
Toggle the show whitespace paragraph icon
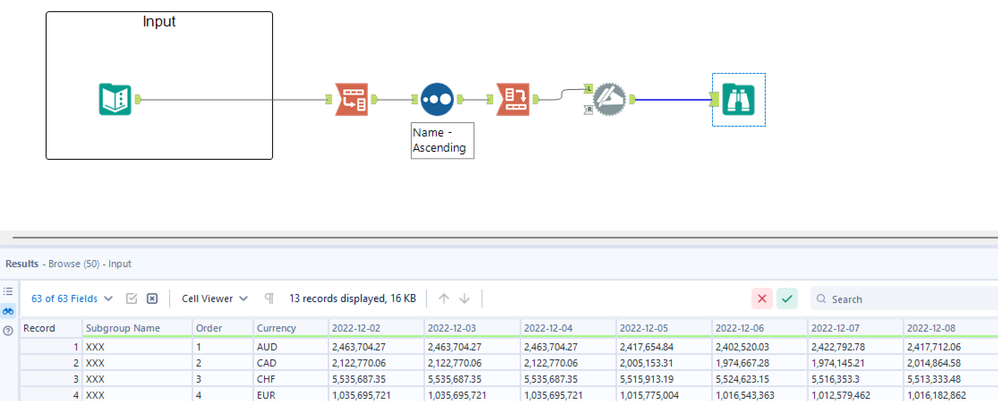(269, 299)
